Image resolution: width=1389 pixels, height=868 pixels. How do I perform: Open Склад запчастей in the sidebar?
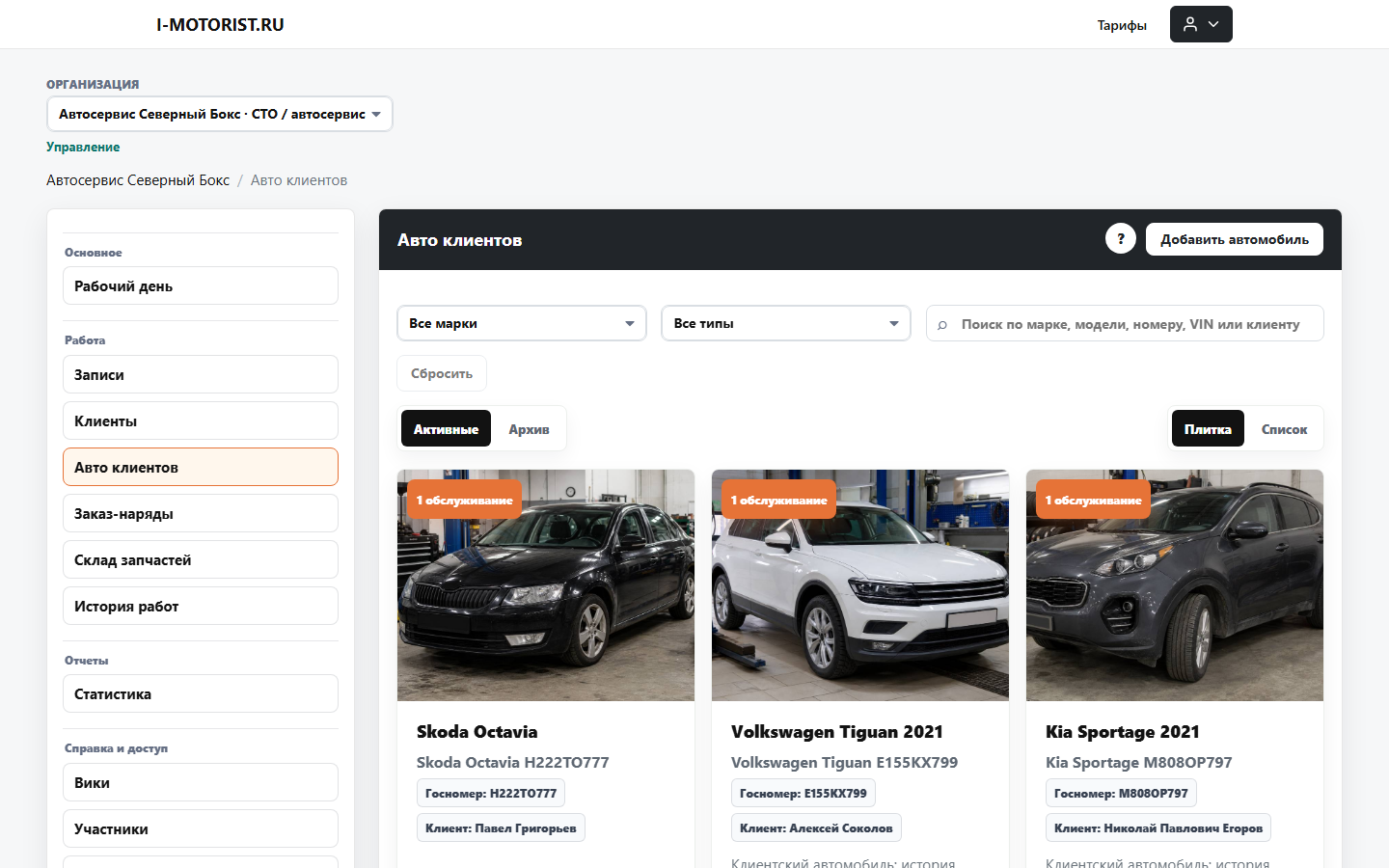201,560
